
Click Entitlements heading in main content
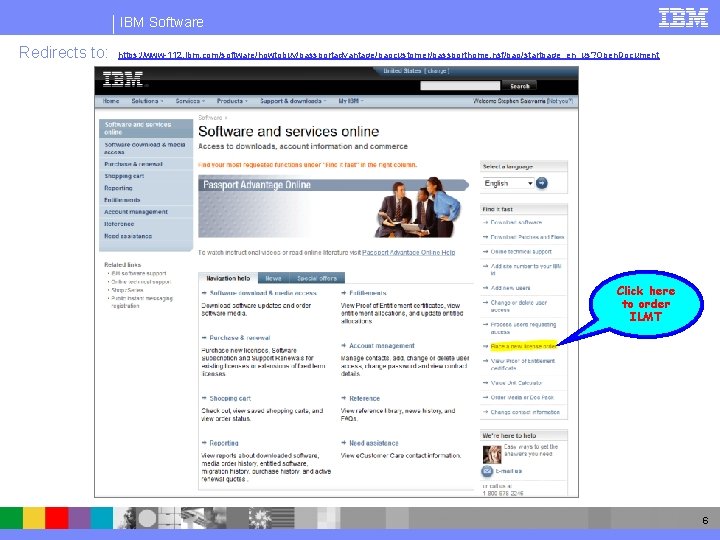click(368, 293)
